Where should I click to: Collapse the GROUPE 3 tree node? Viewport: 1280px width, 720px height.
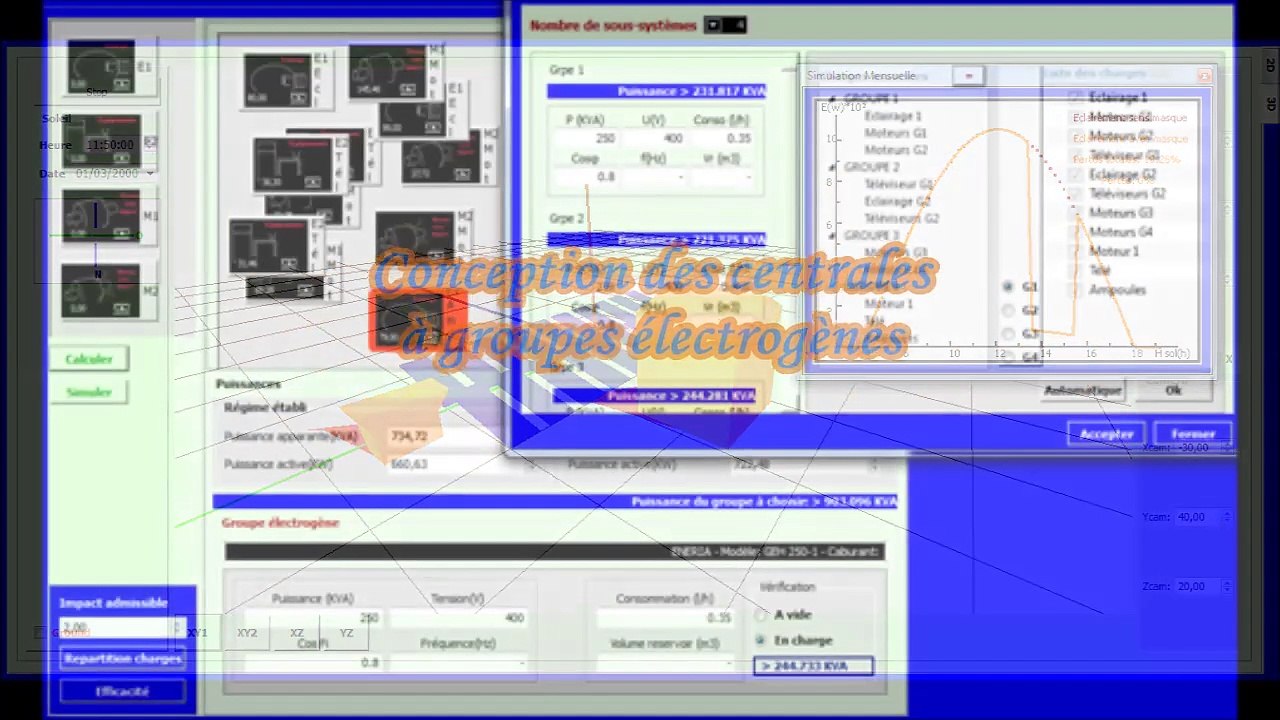[x=830, y=235]
